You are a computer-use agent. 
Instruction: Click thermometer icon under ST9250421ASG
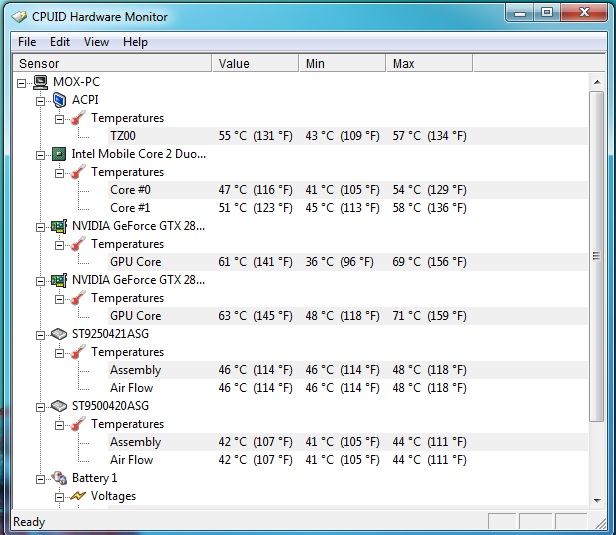coord(78,352)
